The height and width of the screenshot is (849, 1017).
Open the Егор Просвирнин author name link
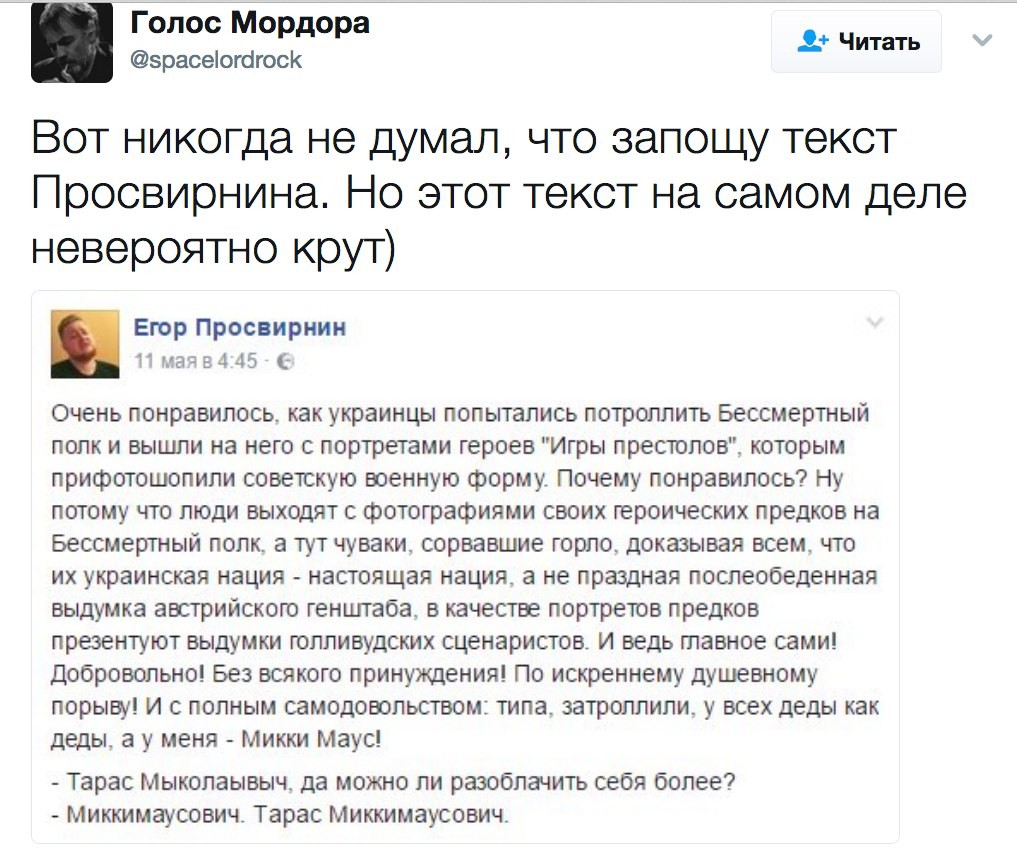pyautogui.click(x=240, y=327)
